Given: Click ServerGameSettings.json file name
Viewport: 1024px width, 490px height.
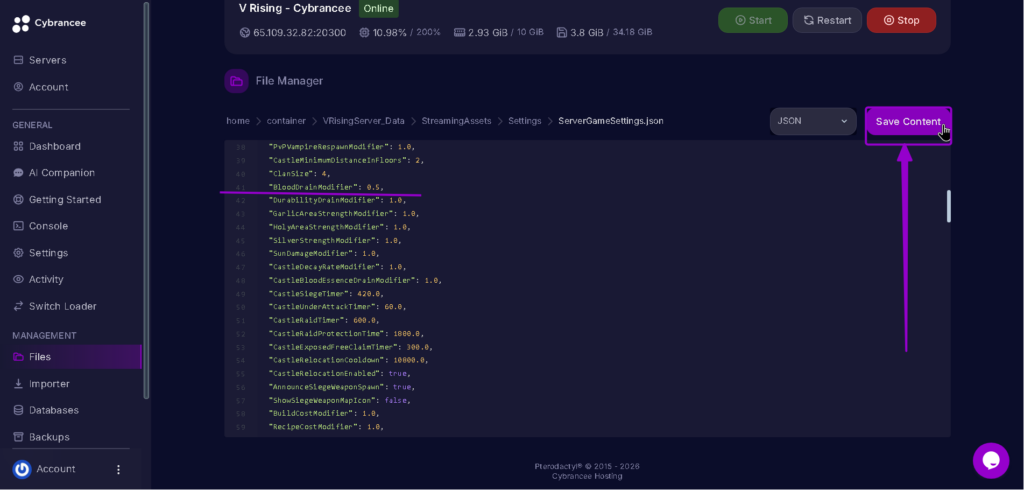Looking at the screenshot, I should [611, 121].
